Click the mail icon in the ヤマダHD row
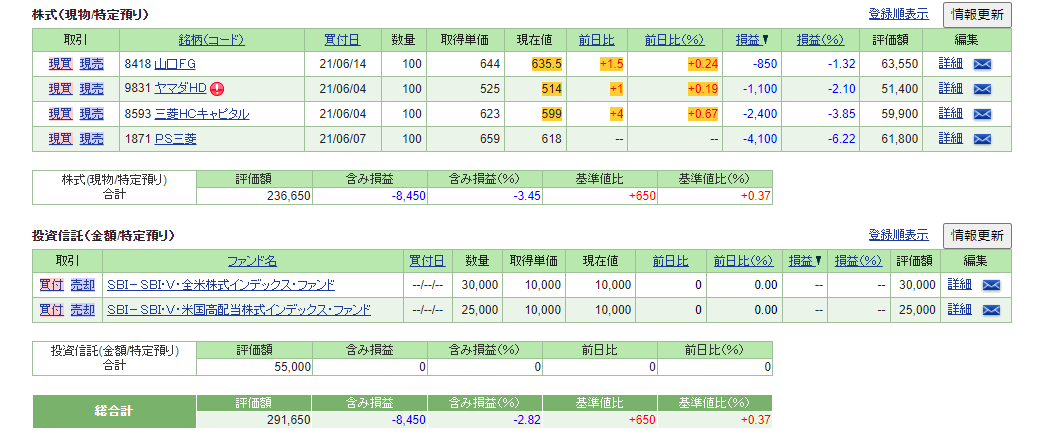1041x445 pixels. [x=982, y=89]
